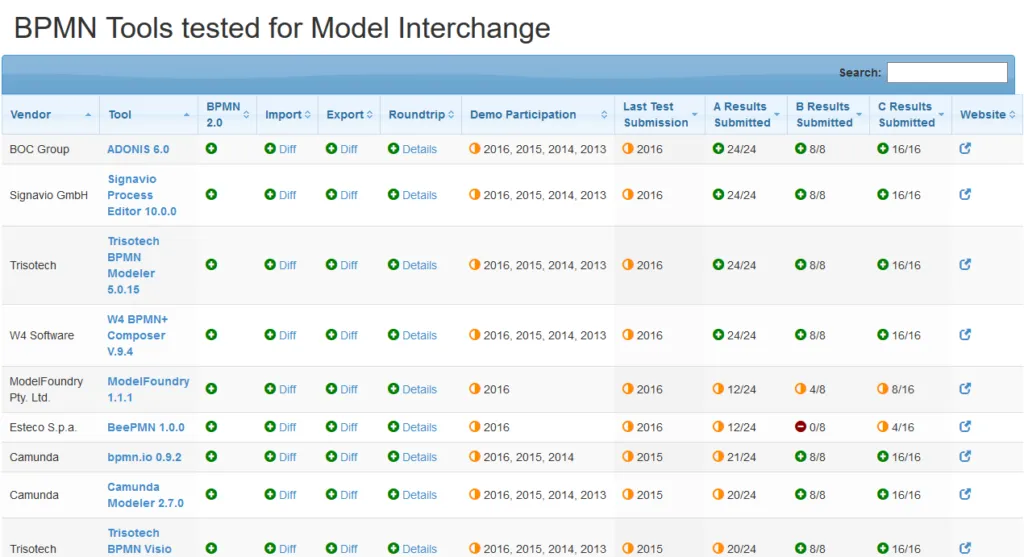1024x557 pixels.
Task: Open ModelFoundry 1.1.1 tool link
Action: [148, 389]
